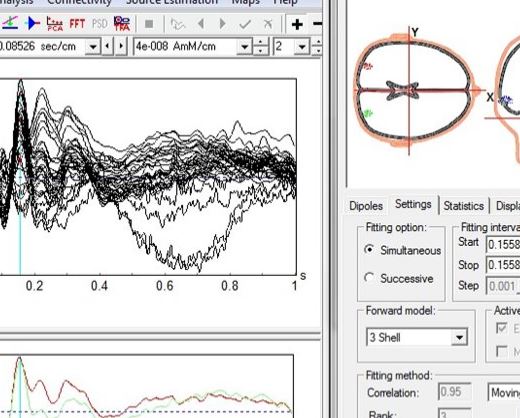Image resolution: width=520 pixels, height=418 pixels.
Task: Switch to the Dipoles tab
Action: (366, 206)
